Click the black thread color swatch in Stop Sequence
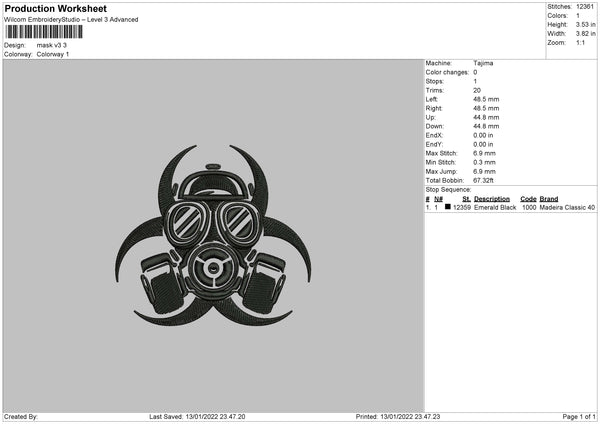 (x=448, y=207)
